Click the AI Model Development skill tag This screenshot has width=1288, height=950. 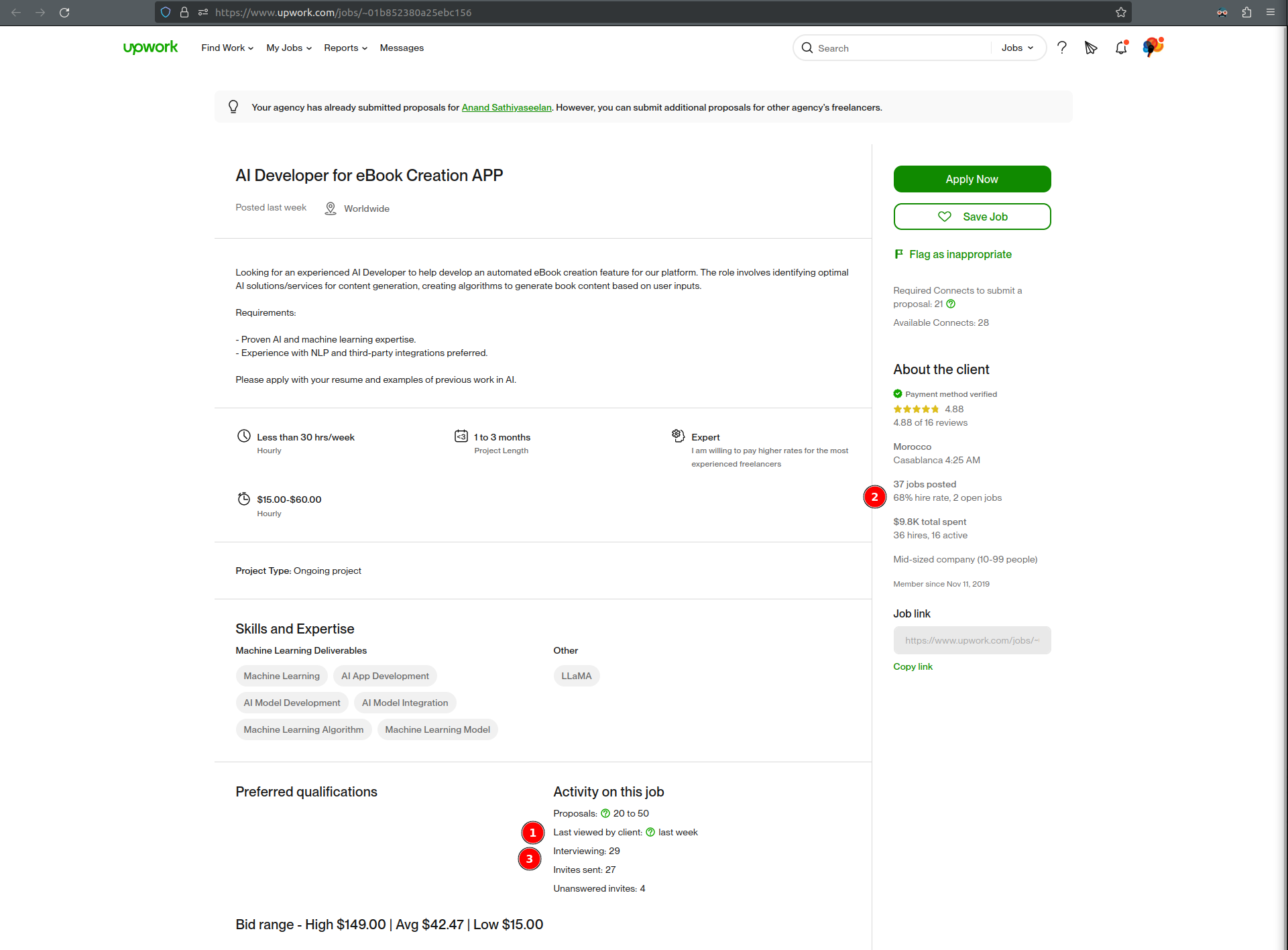pos(292,703)
